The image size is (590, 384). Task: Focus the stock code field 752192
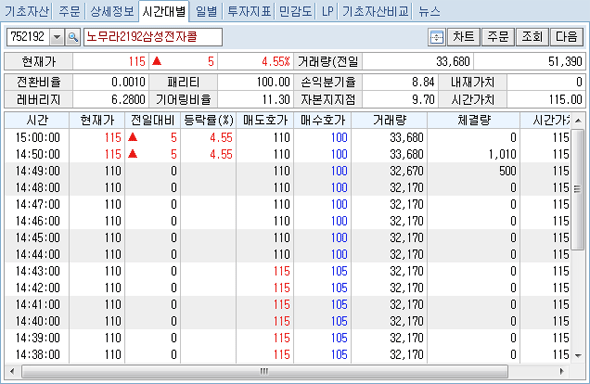point(28,37)
